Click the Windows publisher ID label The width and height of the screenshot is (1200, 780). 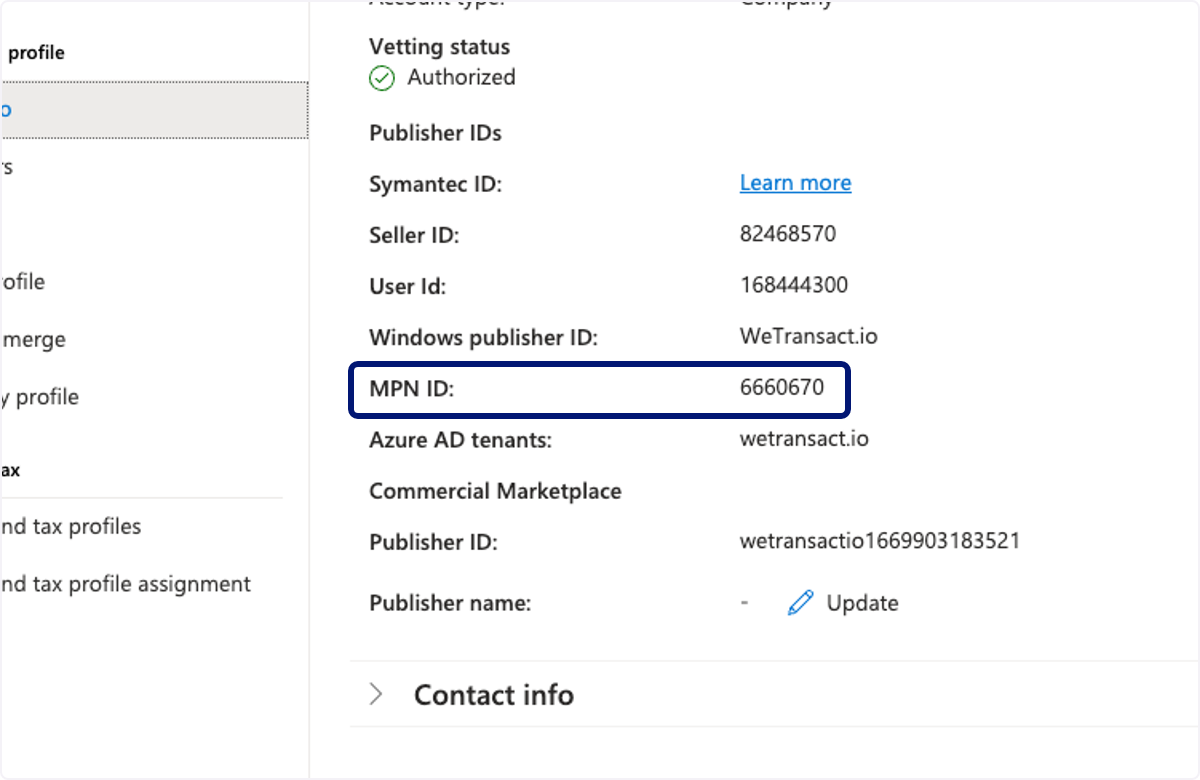point(483,338)
